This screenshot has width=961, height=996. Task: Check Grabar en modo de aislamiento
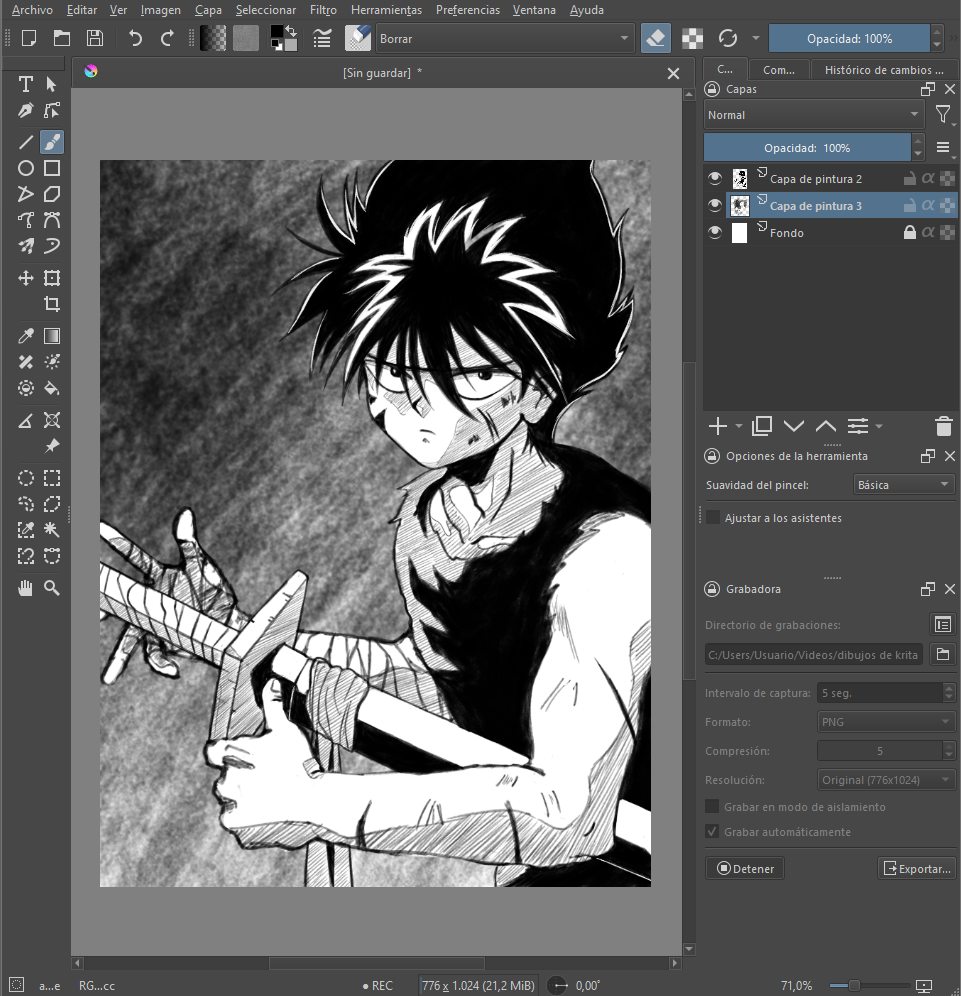tap(712, 807)
